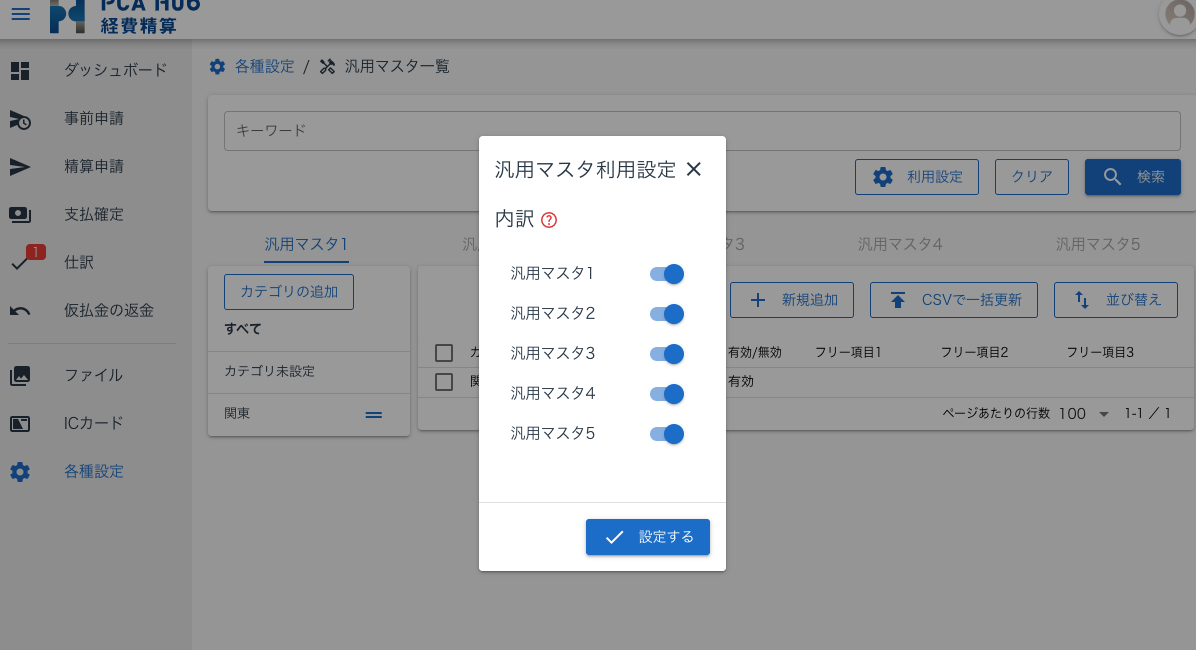The image size is (1196, 650).
Task: Click the 事前申請 sidebar icon
Action: click(x=20, y=119)
